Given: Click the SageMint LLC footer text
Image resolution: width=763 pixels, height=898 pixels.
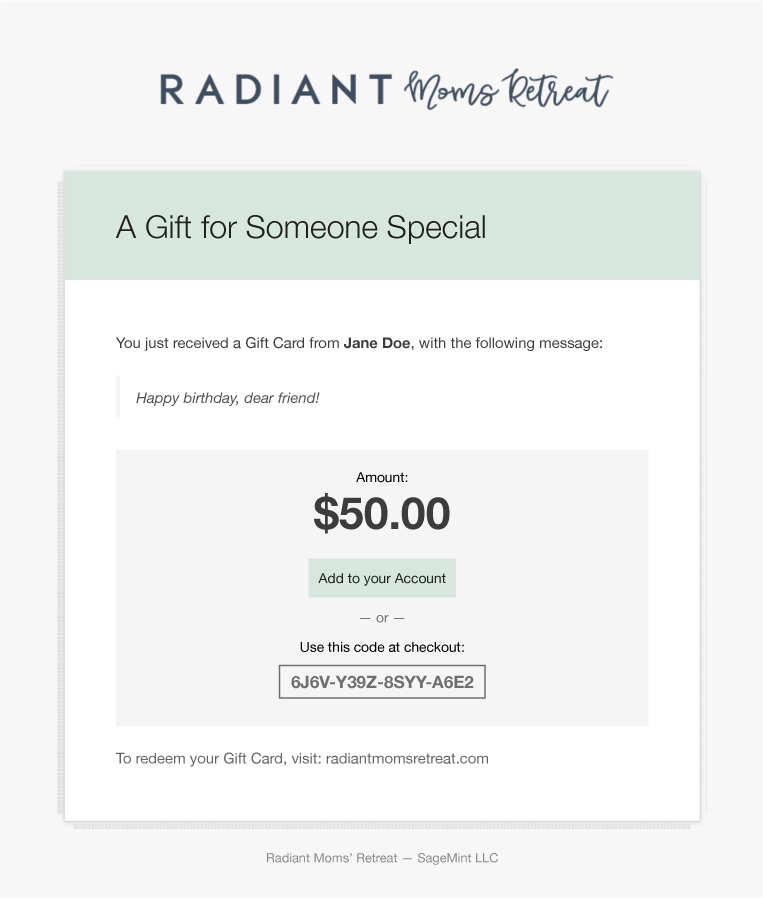Looking at the screenshot, I should (x=457, y=858).
